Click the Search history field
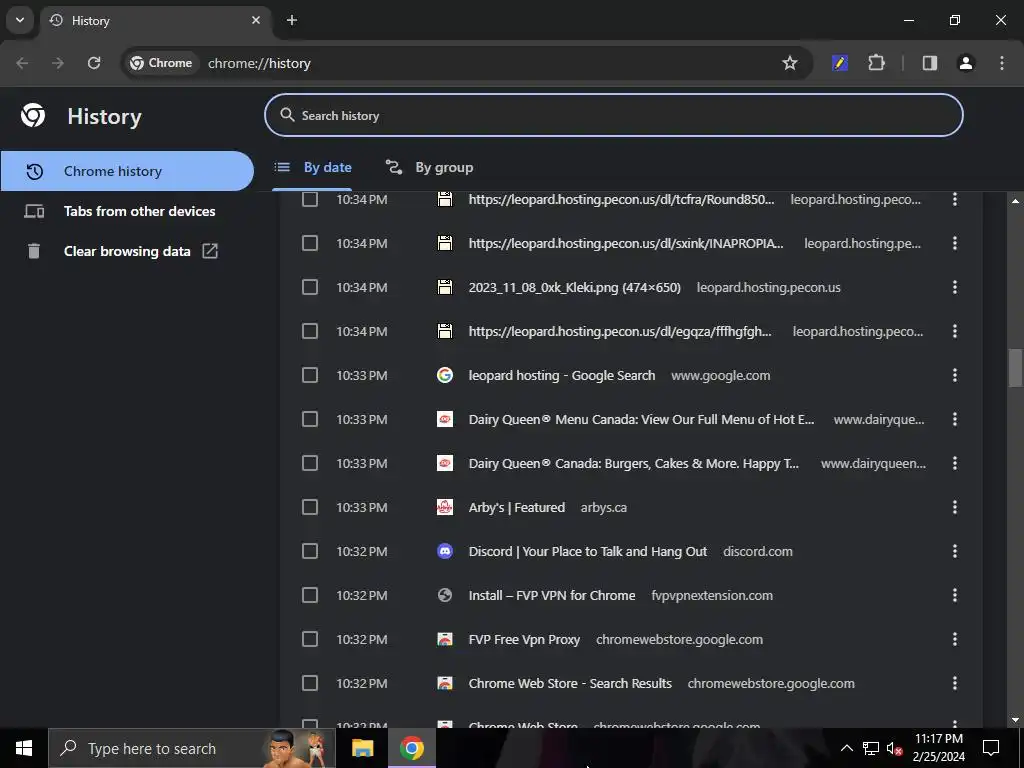 [x=614, y=115]
